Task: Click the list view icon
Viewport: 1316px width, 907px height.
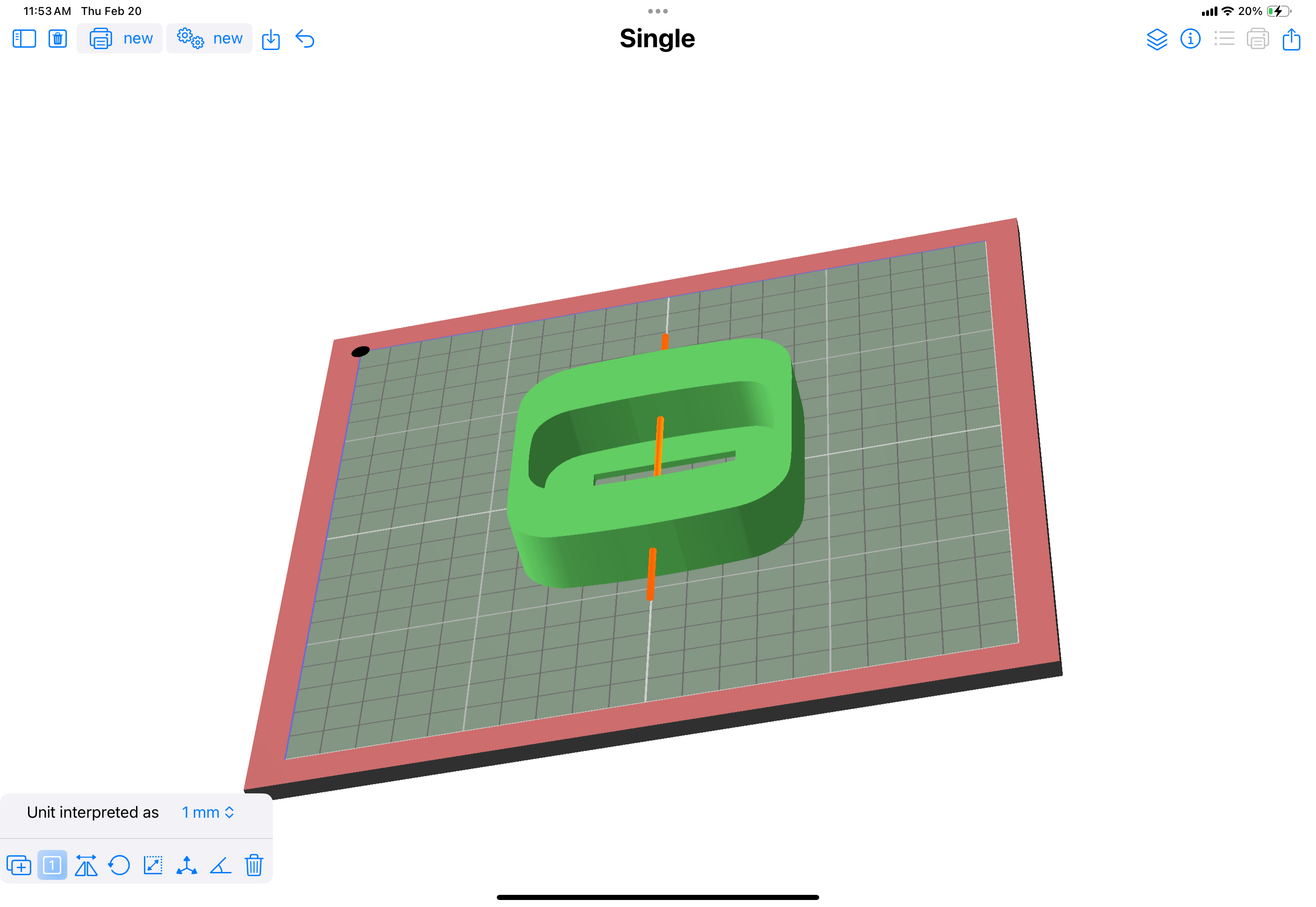Action: (x=1224, y=39)
